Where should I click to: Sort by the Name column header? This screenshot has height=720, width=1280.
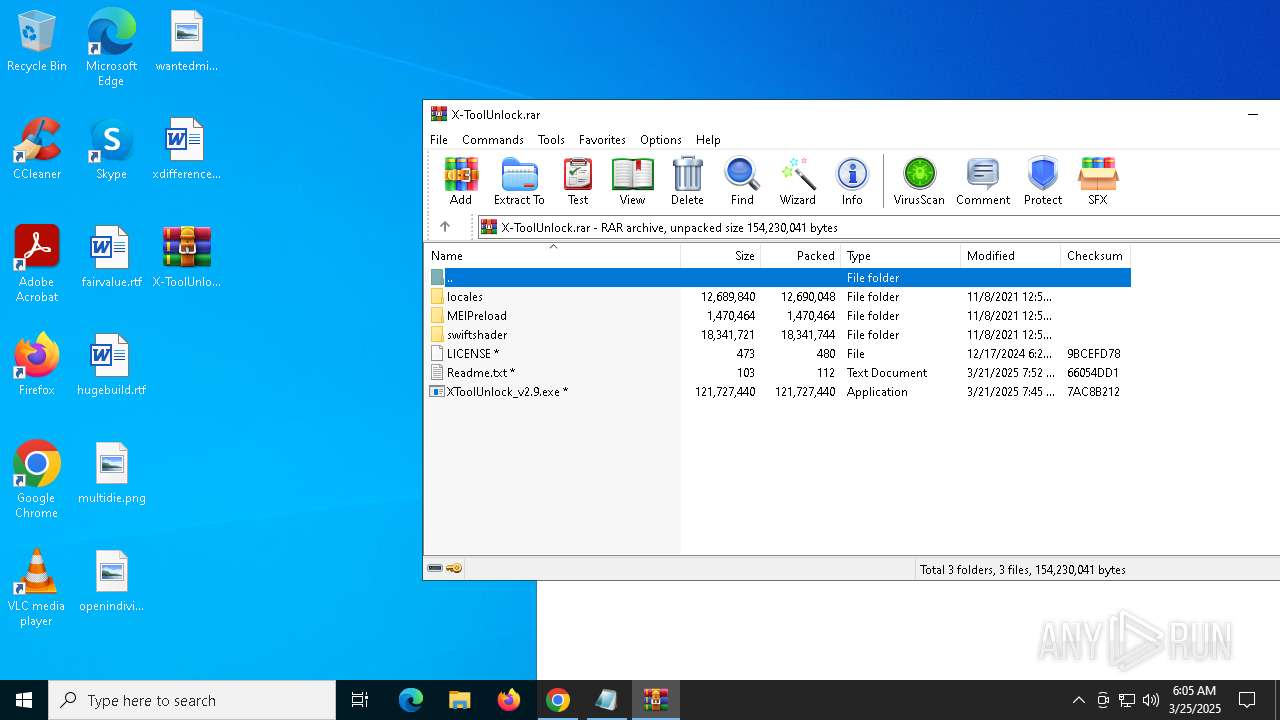point(552,256)
